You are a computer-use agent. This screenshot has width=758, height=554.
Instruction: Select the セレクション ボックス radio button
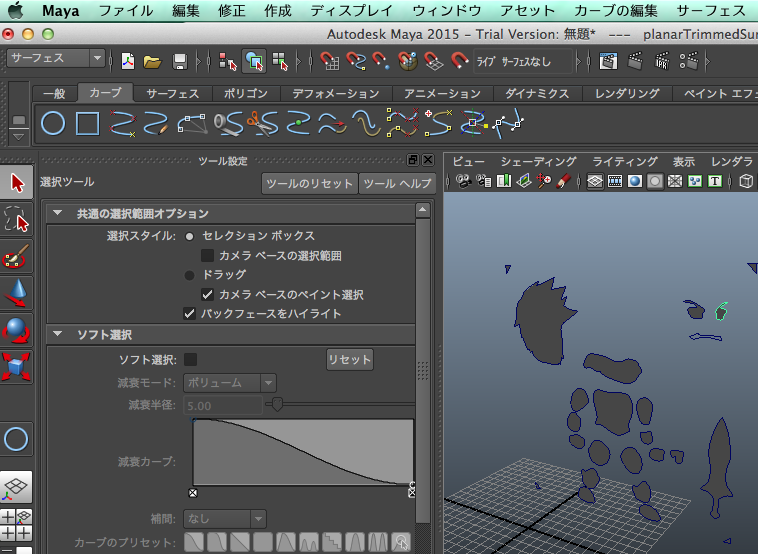click(x=190, y=236)
